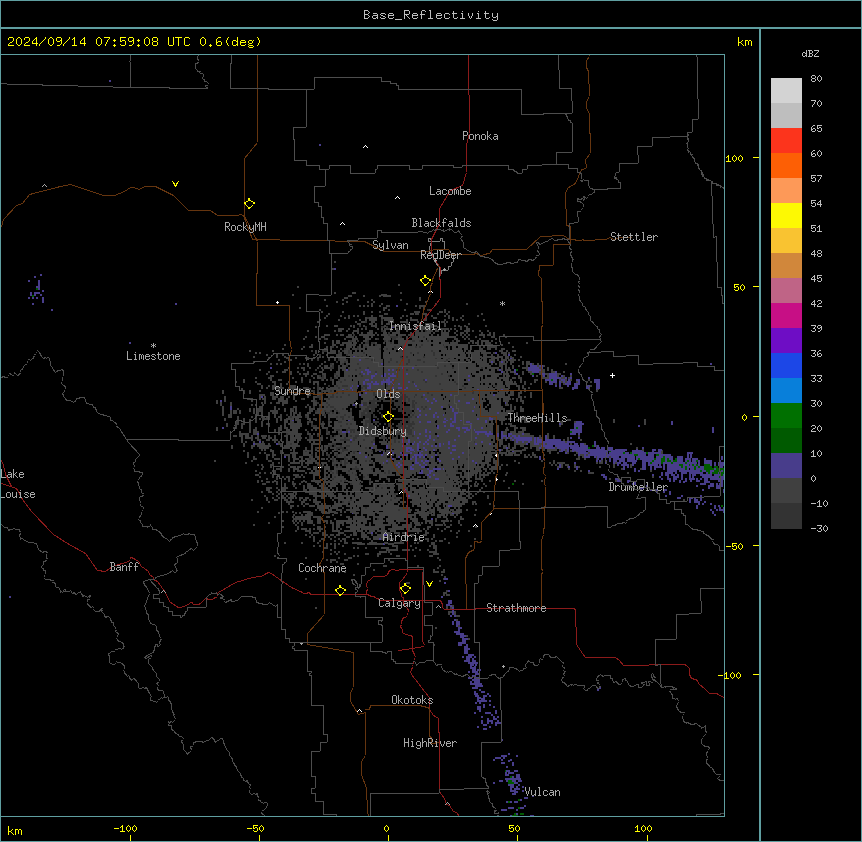Image resolution: width=862 pixels, height=842 pixels.
Task: Click the Drumheller town label
Action: point(638,487)
